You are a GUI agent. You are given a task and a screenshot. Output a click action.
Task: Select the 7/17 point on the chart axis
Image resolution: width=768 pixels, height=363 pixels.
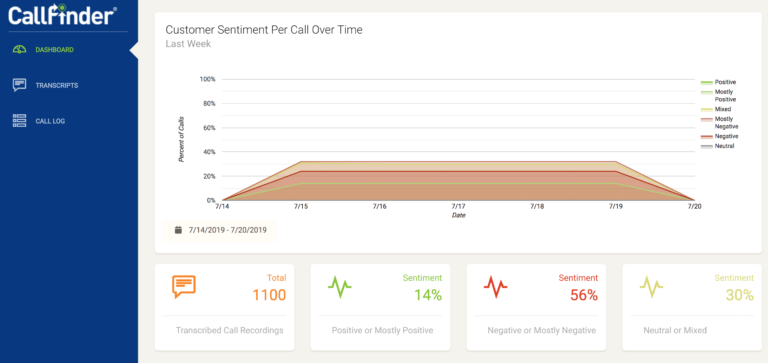(x=458, y=207)
